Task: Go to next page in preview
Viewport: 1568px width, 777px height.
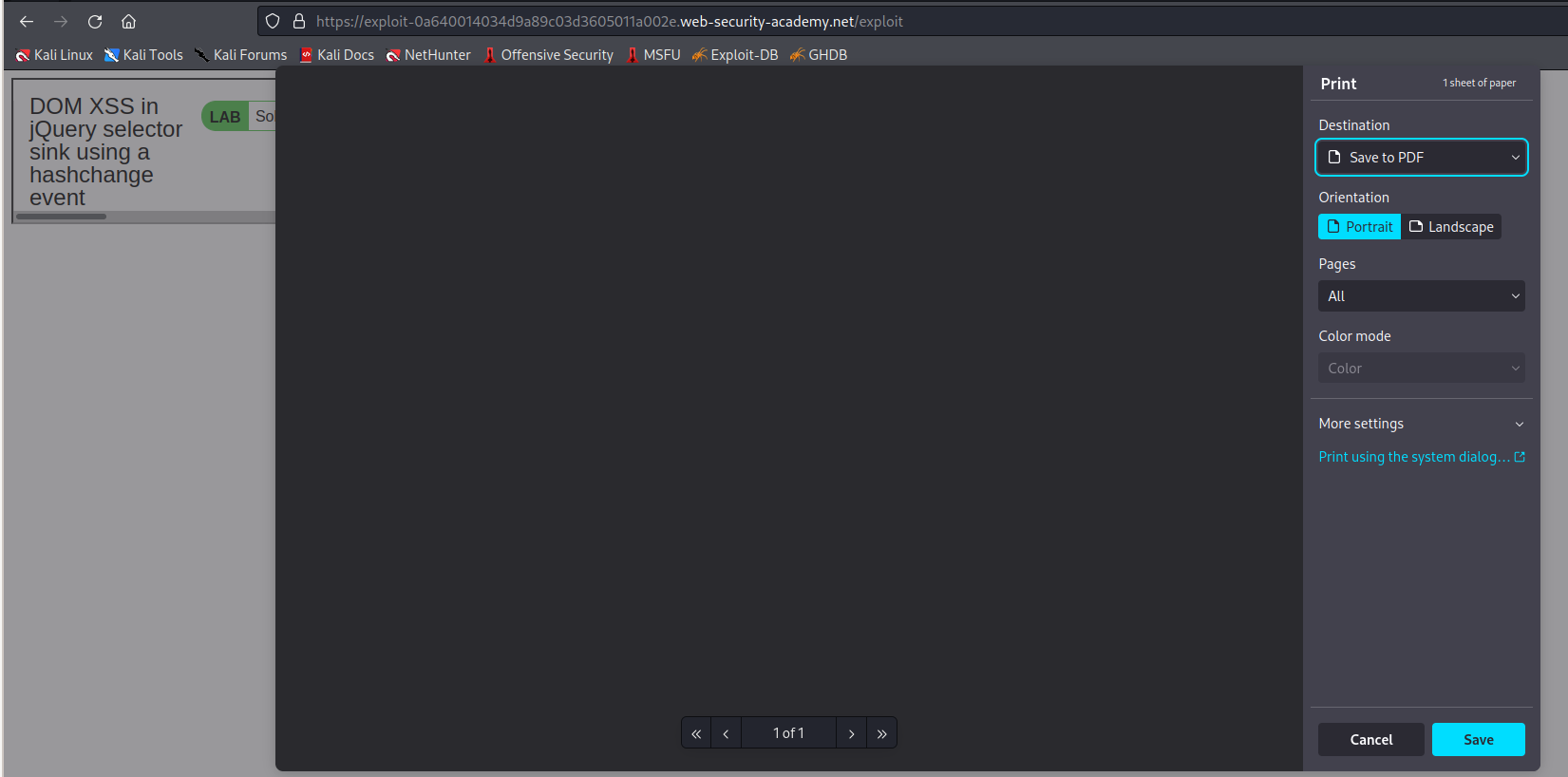Action: point(851,733)
